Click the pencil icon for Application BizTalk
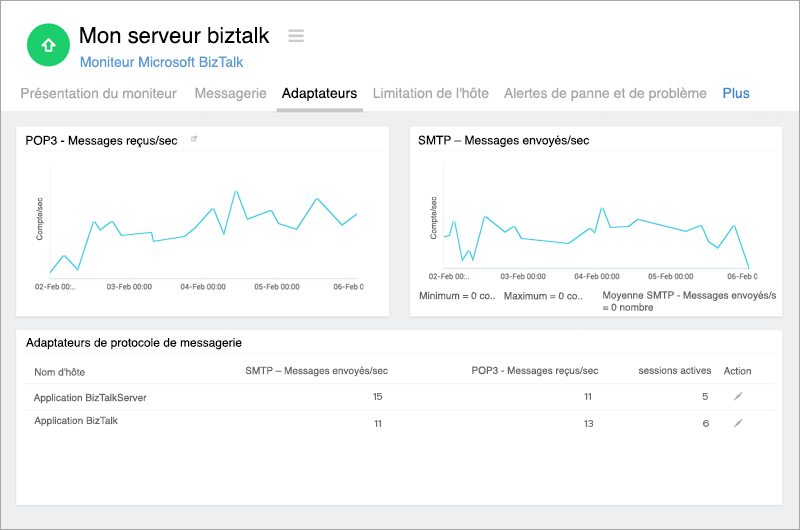The width and height of the screenshot is (800, 530). pyautogui.click(x=738, y=423)
